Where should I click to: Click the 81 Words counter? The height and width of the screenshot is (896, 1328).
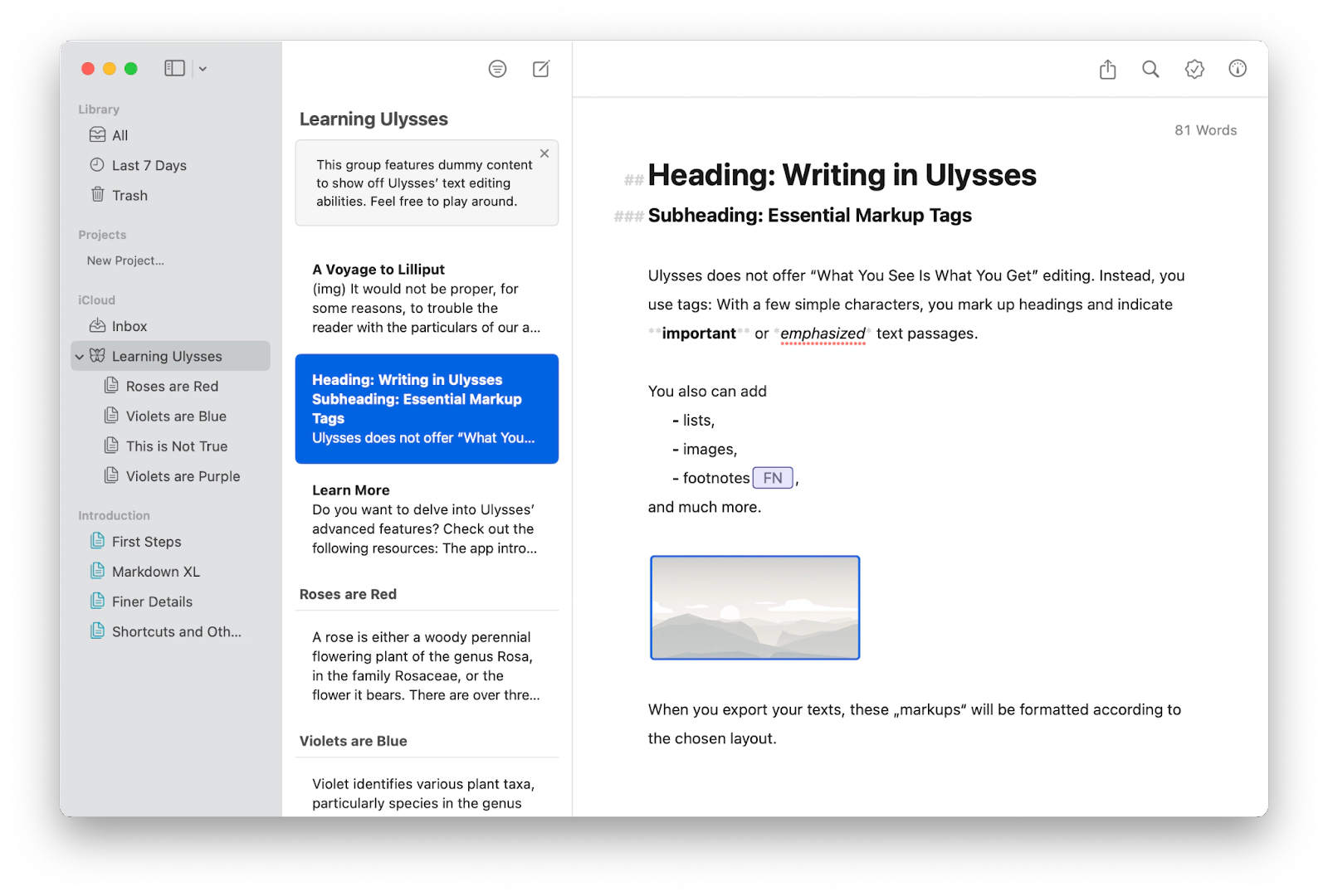pyautogui.click(x=1205, y=130)
